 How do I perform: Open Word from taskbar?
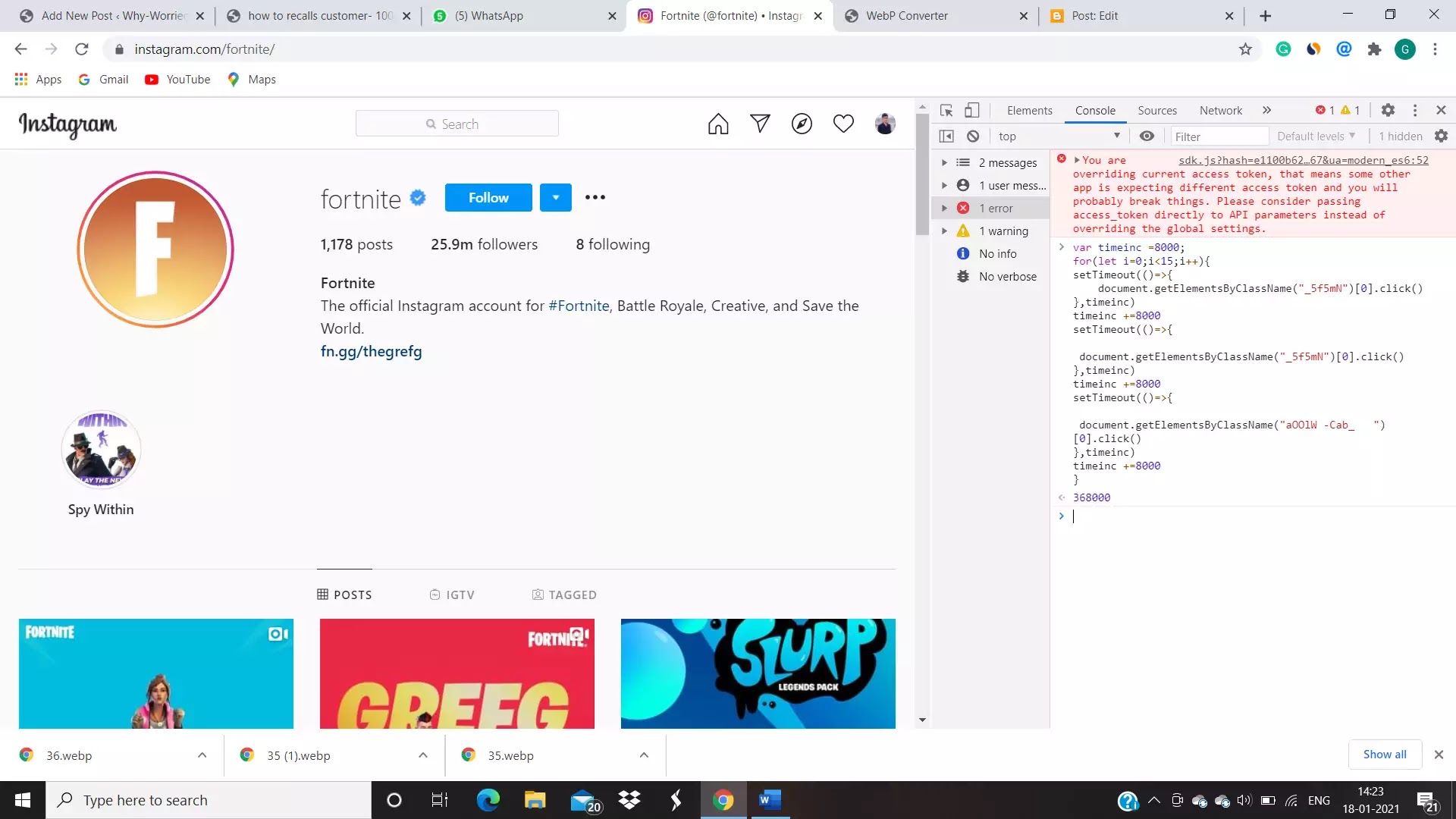pos(770,800)
